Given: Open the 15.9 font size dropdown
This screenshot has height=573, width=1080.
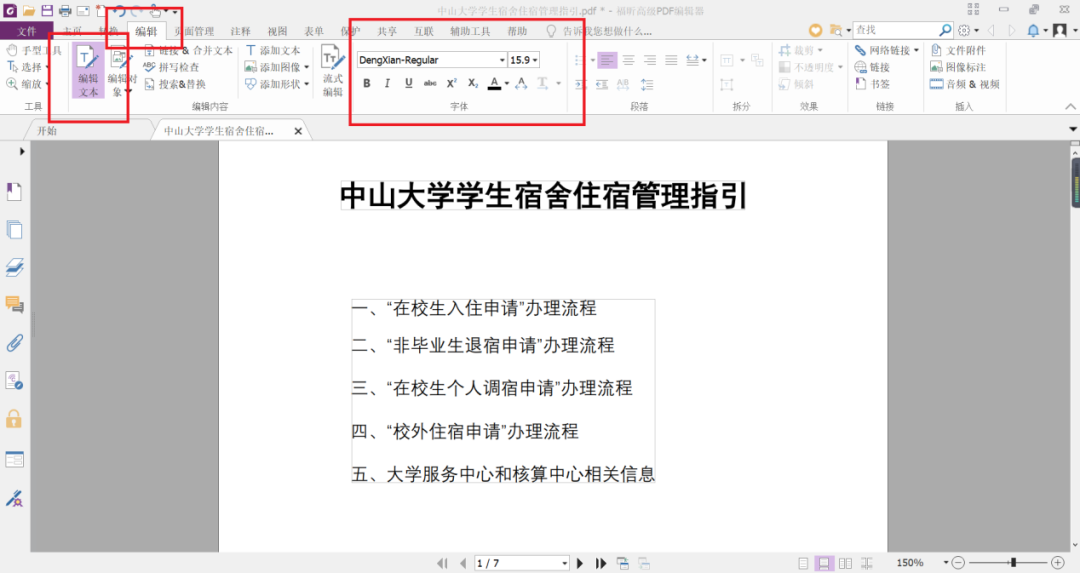Looking at the screenshot, I should click(x=535, y=61).
